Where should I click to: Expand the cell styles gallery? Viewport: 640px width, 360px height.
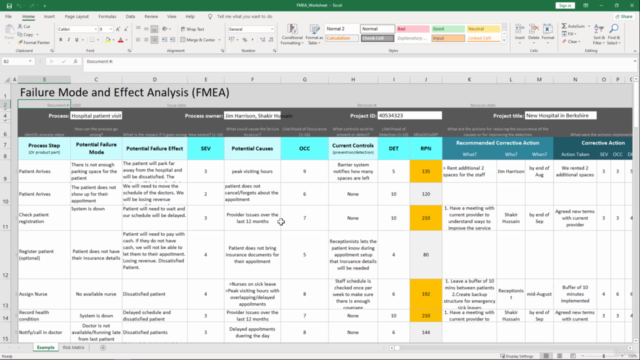(x=504, y=41)
